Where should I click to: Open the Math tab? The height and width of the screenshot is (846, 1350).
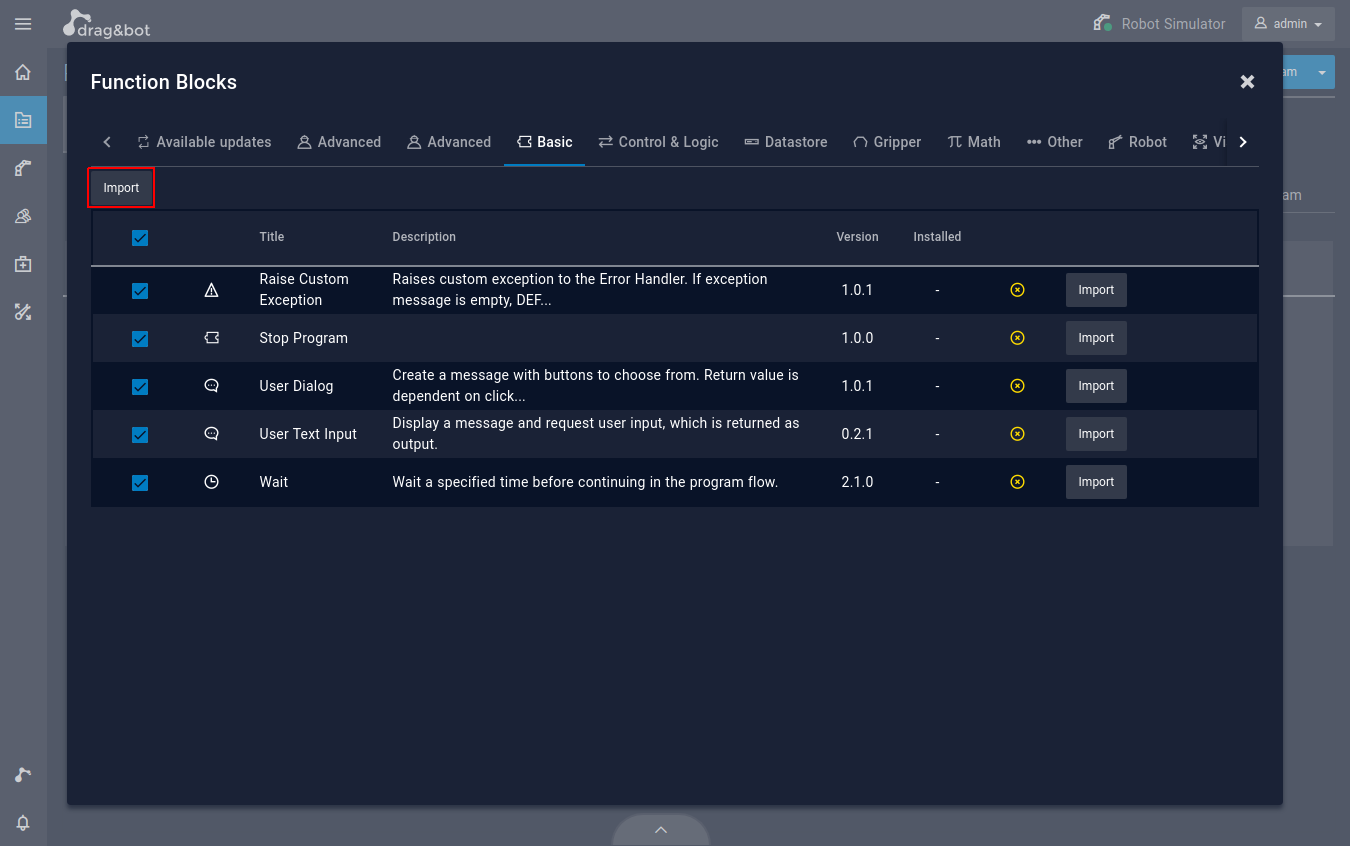tap(974, 142)
